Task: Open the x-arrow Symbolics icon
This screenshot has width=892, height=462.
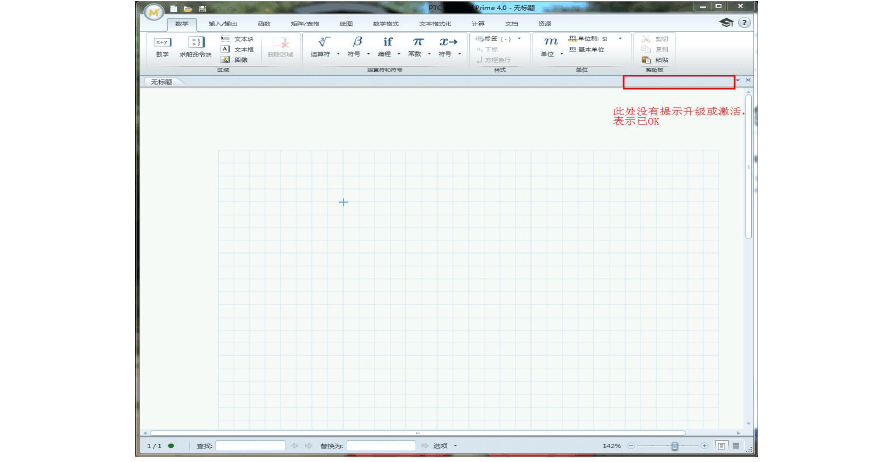Action: pos(448,42)
